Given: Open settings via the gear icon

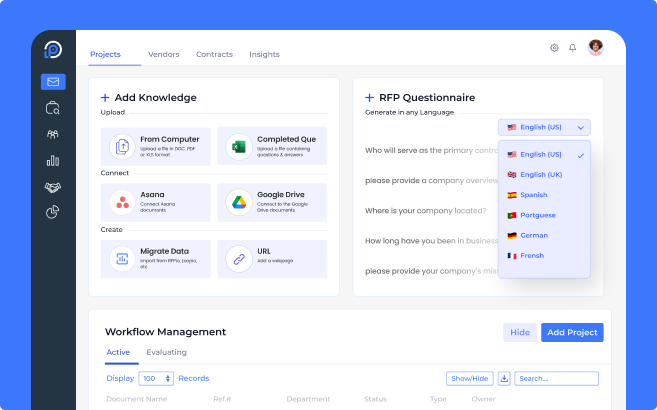Looking at the screenshot, I should pos(554,47).
